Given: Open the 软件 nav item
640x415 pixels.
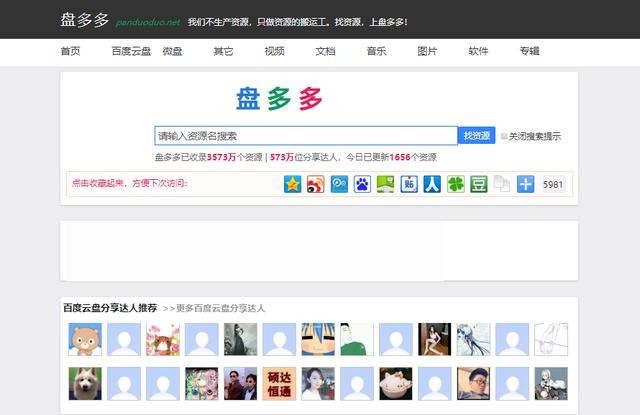Looking at the screenshot, I should pos(478,51).
